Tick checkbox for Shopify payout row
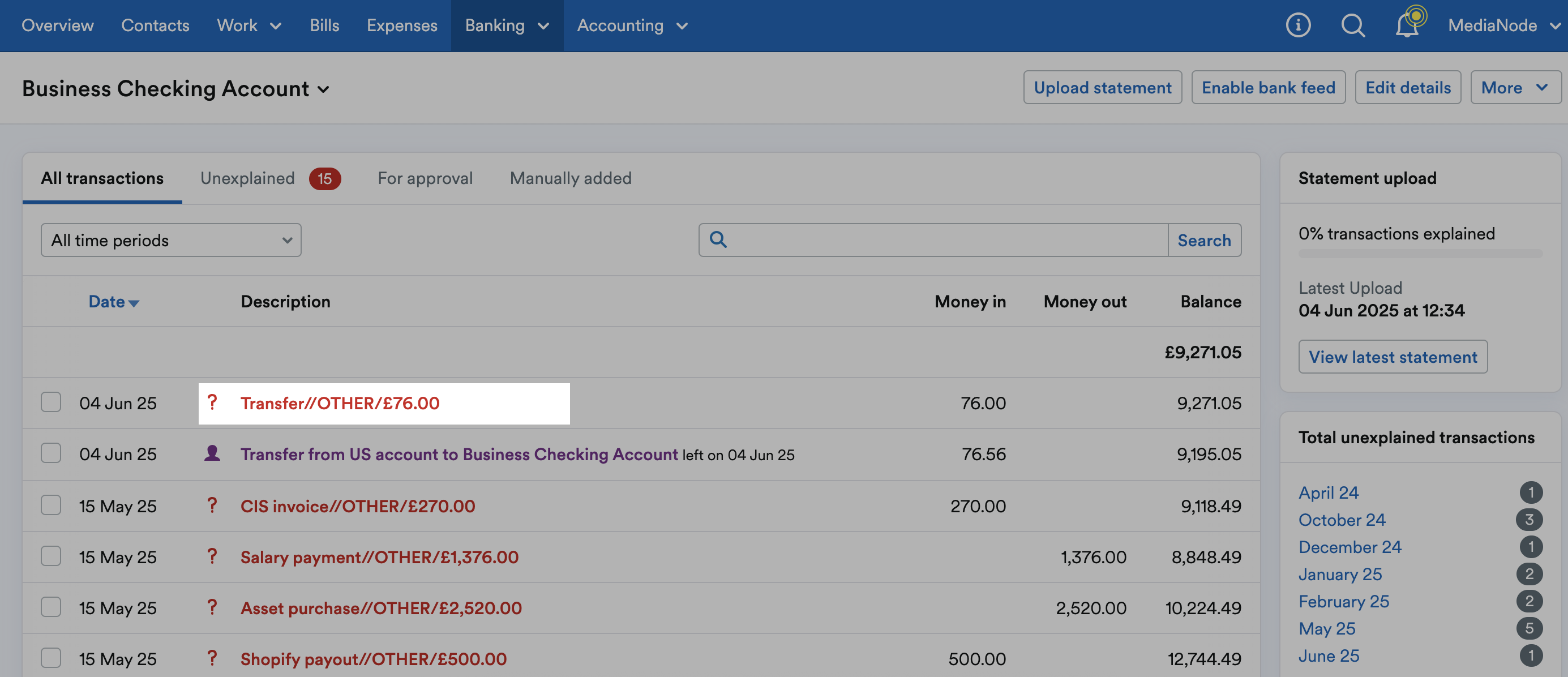Screen dimensions: 1568x677 tap(50, 658)
